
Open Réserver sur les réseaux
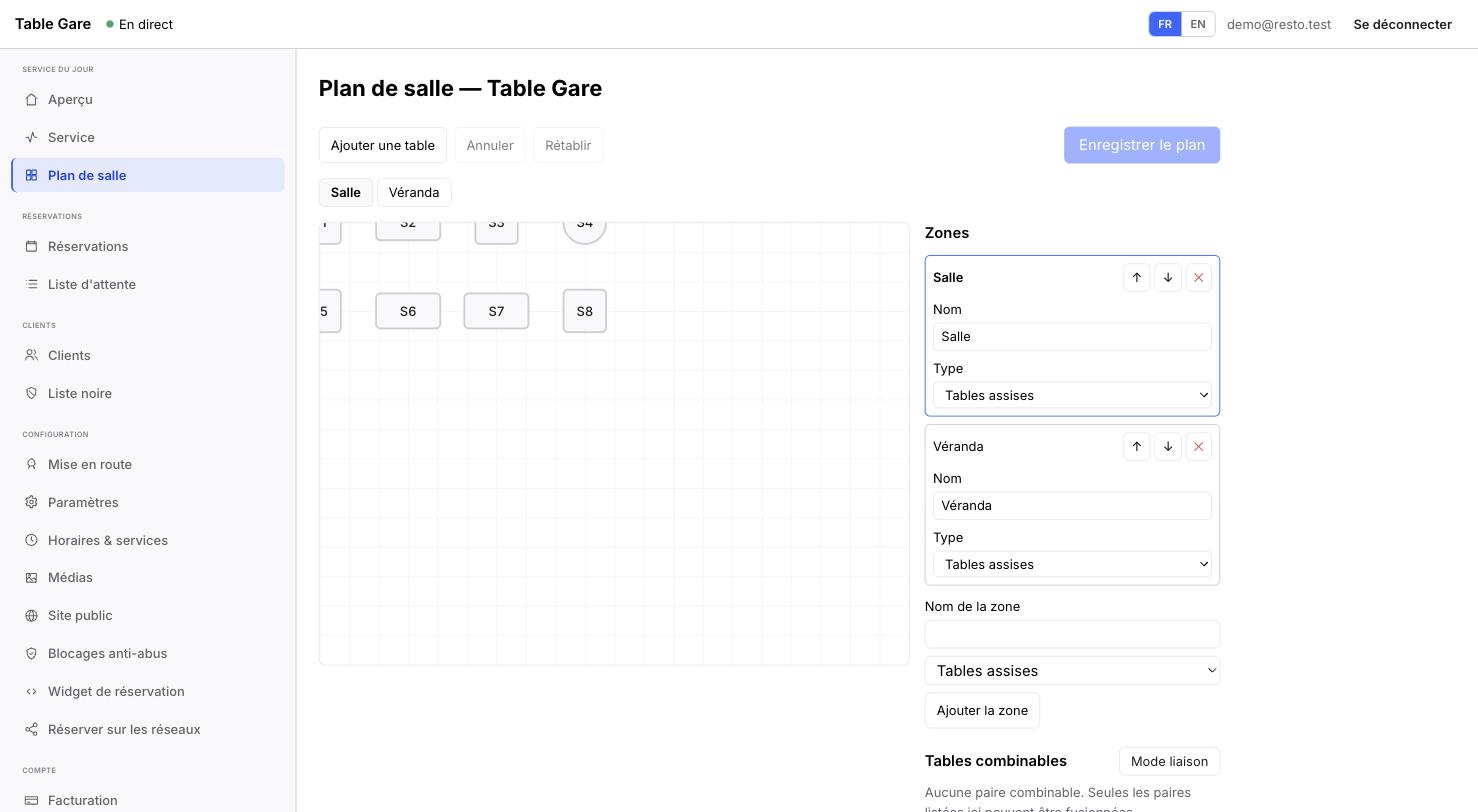[148, 730]
